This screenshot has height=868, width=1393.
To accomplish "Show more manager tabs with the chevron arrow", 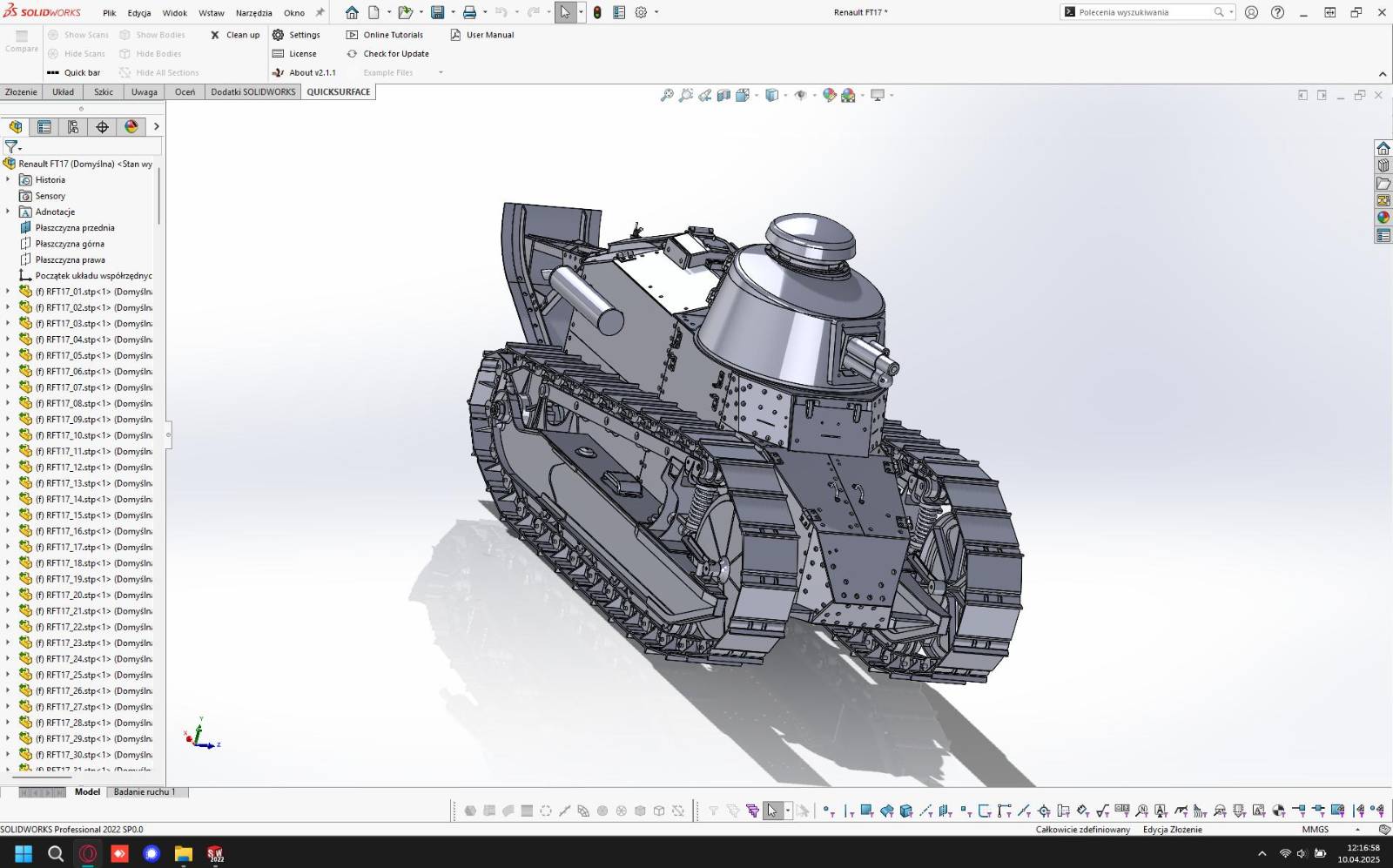I will pos(157,126).
